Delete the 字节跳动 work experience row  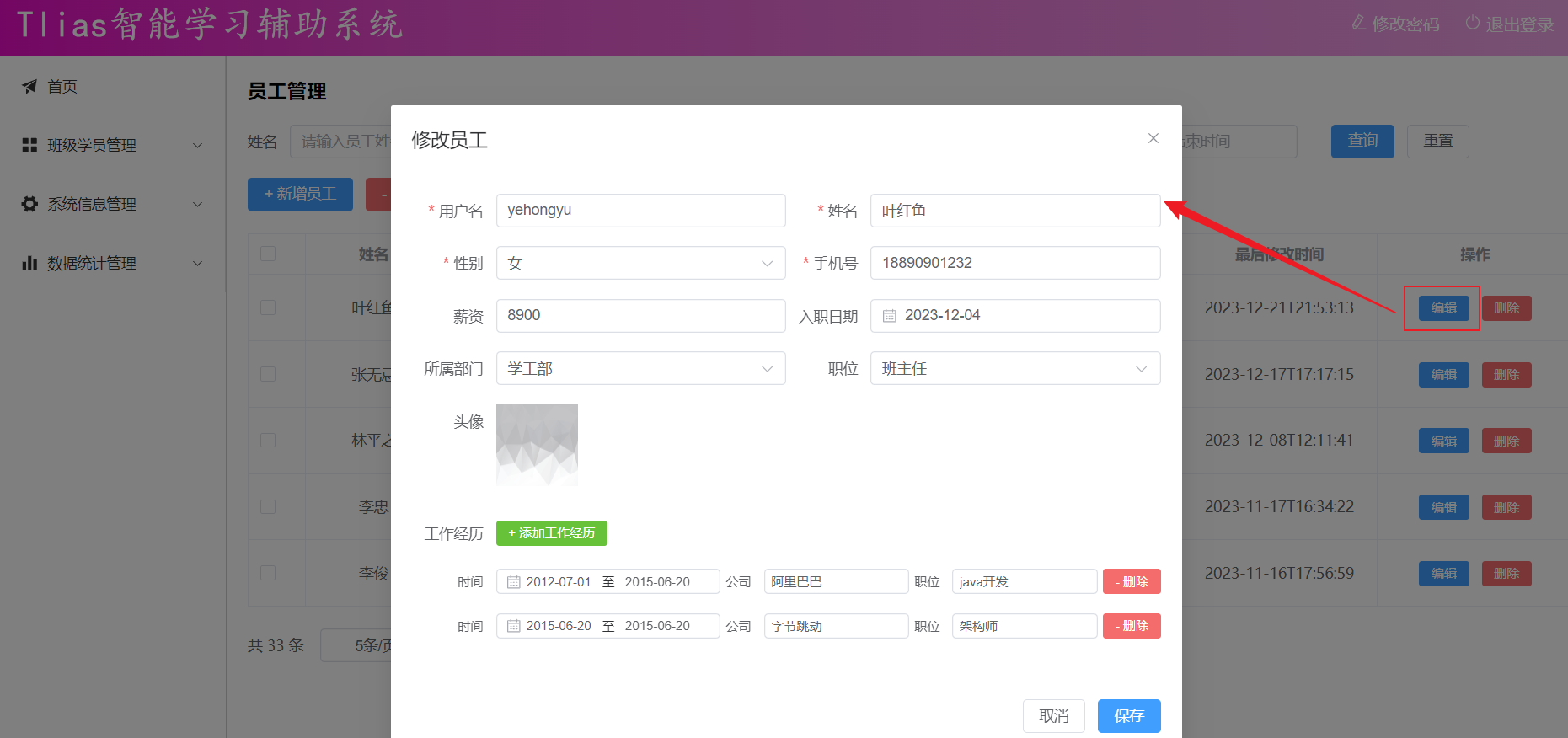tap(1132, 626)
